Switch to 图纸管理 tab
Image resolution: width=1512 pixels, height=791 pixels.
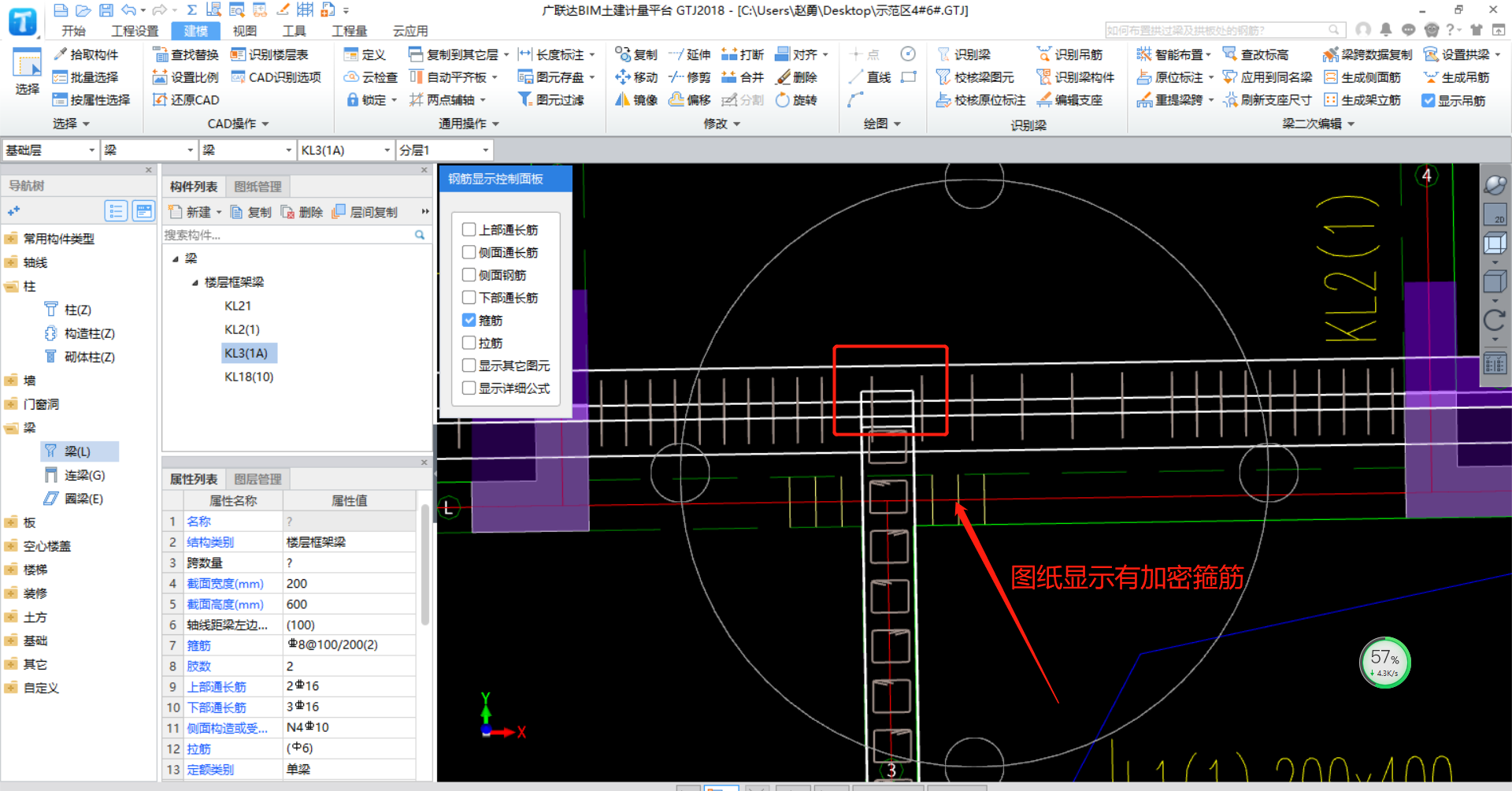(x=258, y=187)
